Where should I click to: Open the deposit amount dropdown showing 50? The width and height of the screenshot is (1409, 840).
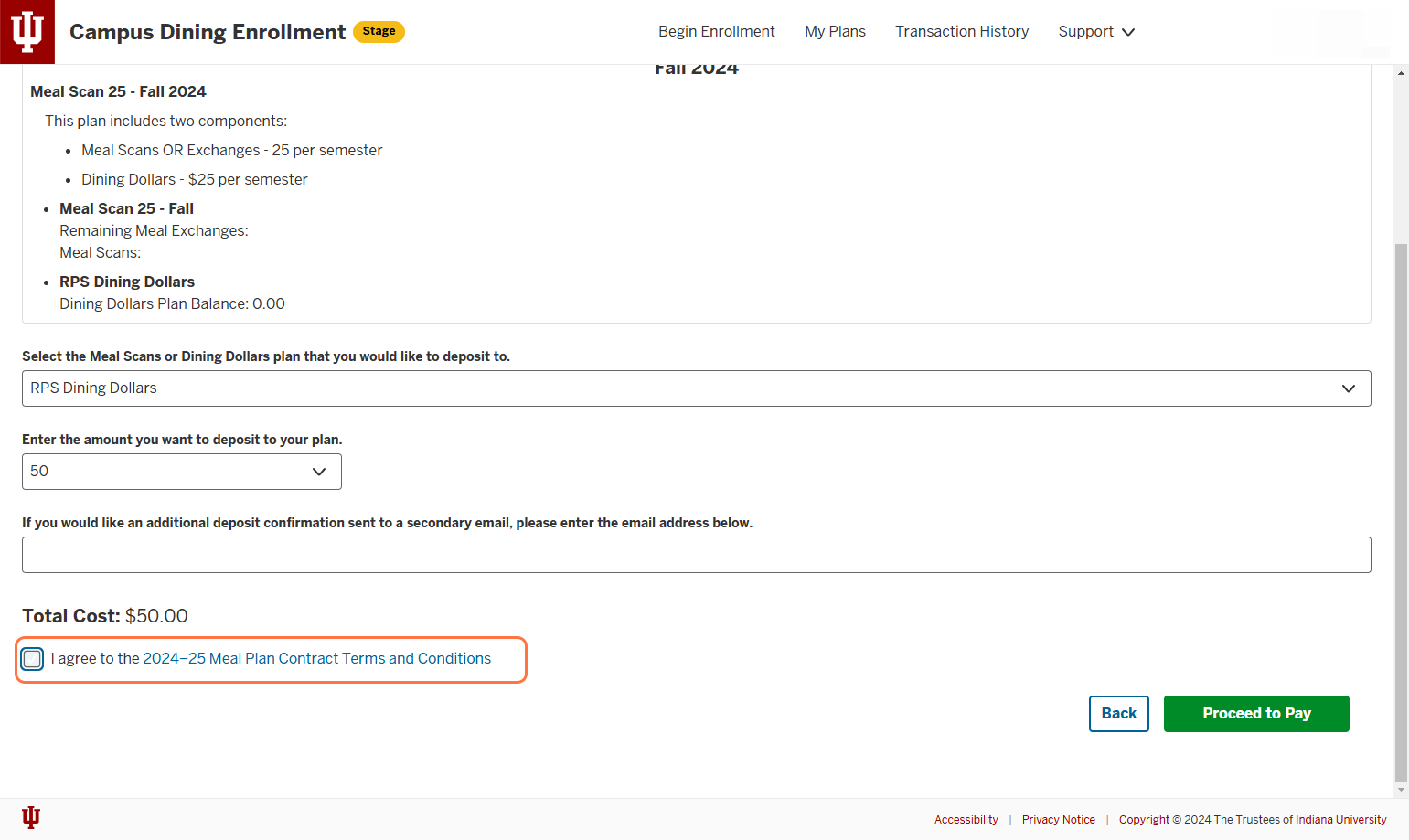click(x=182, y=472)
